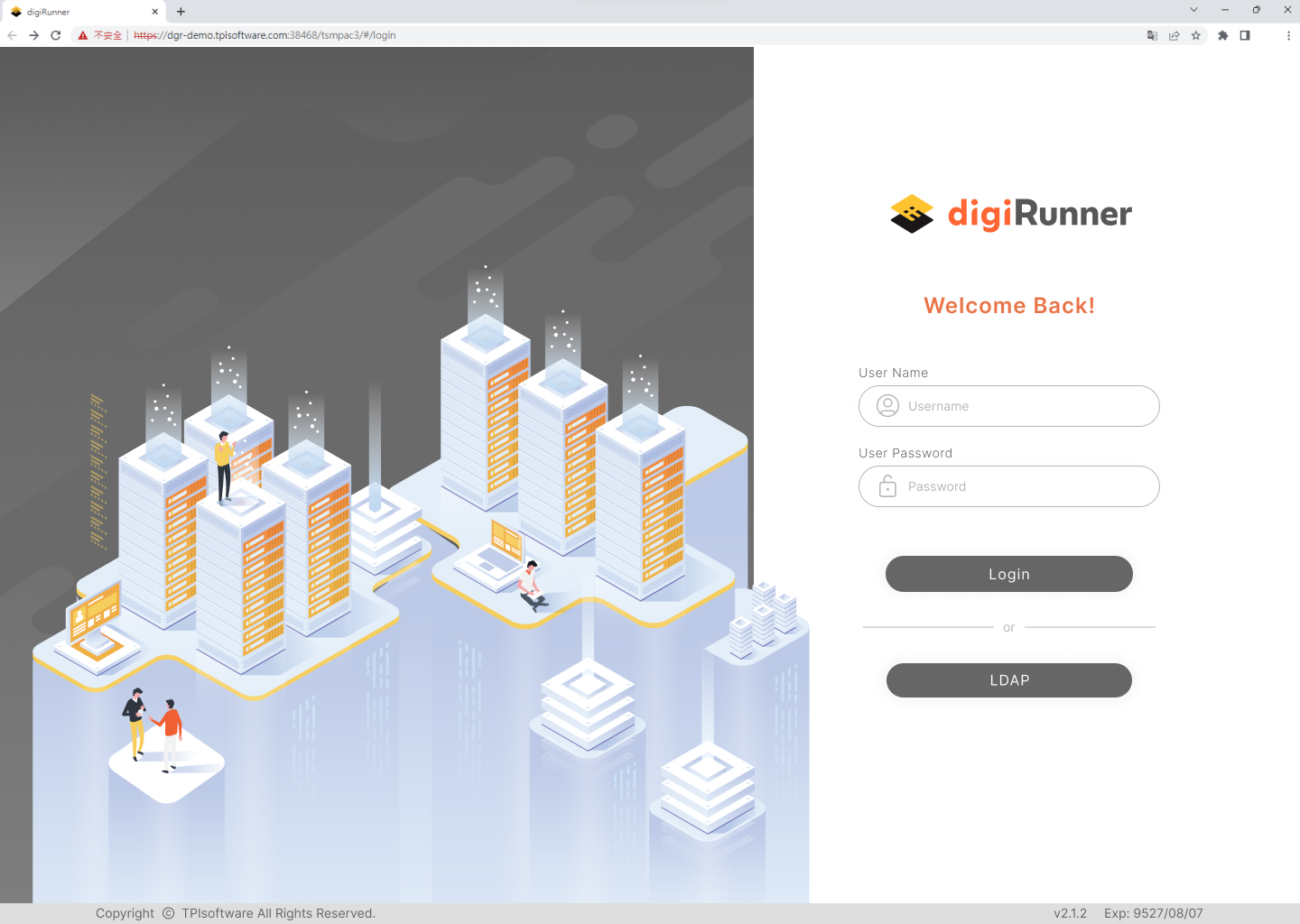
Task: Go back using the browser arrow
Action: [13, 35]
